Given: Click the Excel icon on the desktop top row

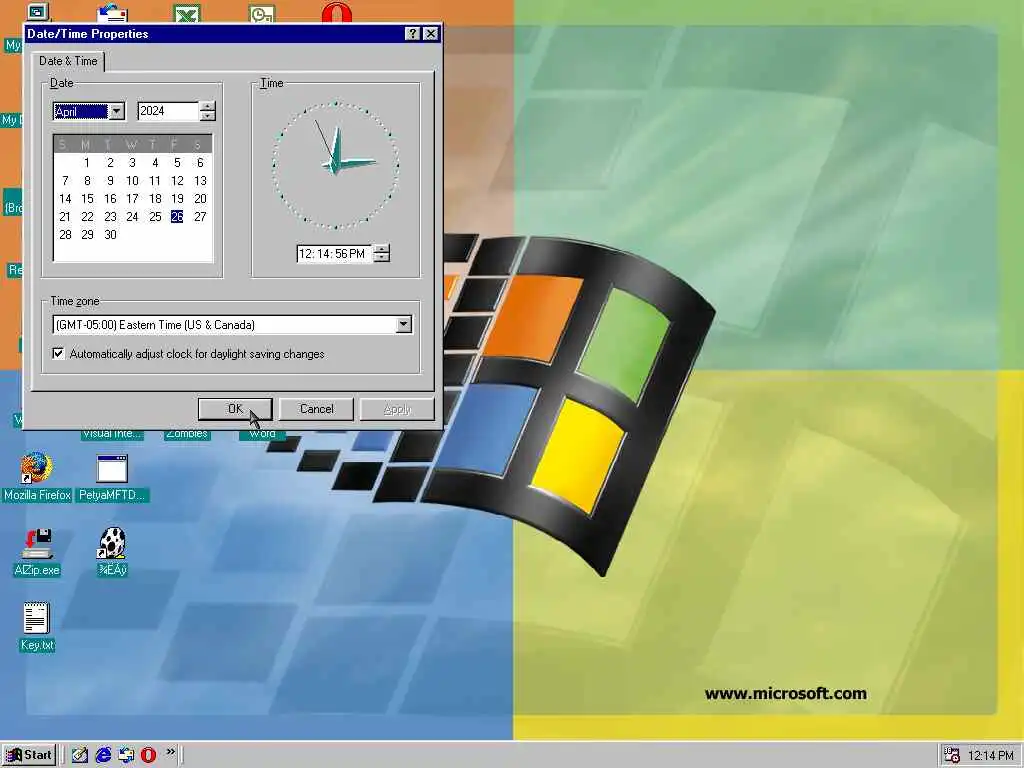Looking at the screenshot, I should click(187, 12).
